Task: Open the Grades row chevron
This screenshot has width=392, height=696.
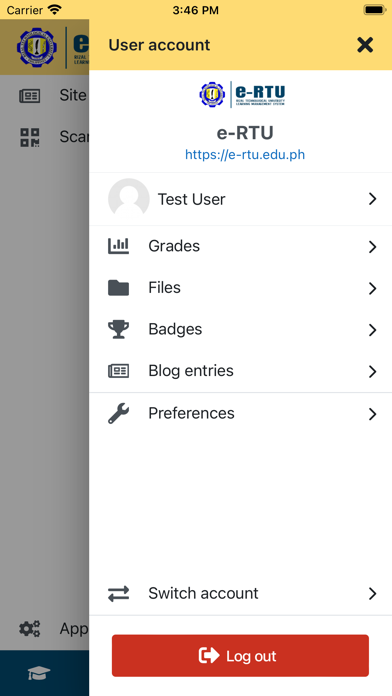Action: (x=372, y=247)
